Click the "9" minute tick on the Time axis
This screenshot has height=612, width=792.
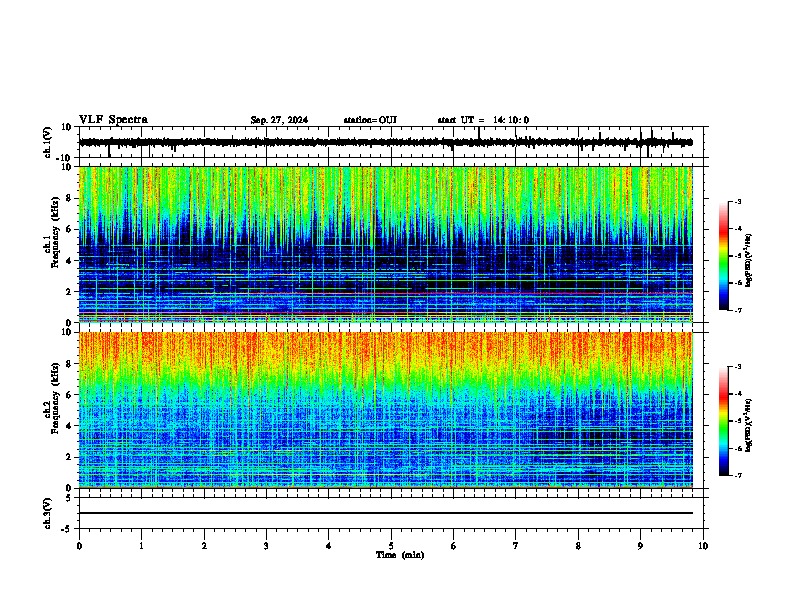(x=640, y=546)
